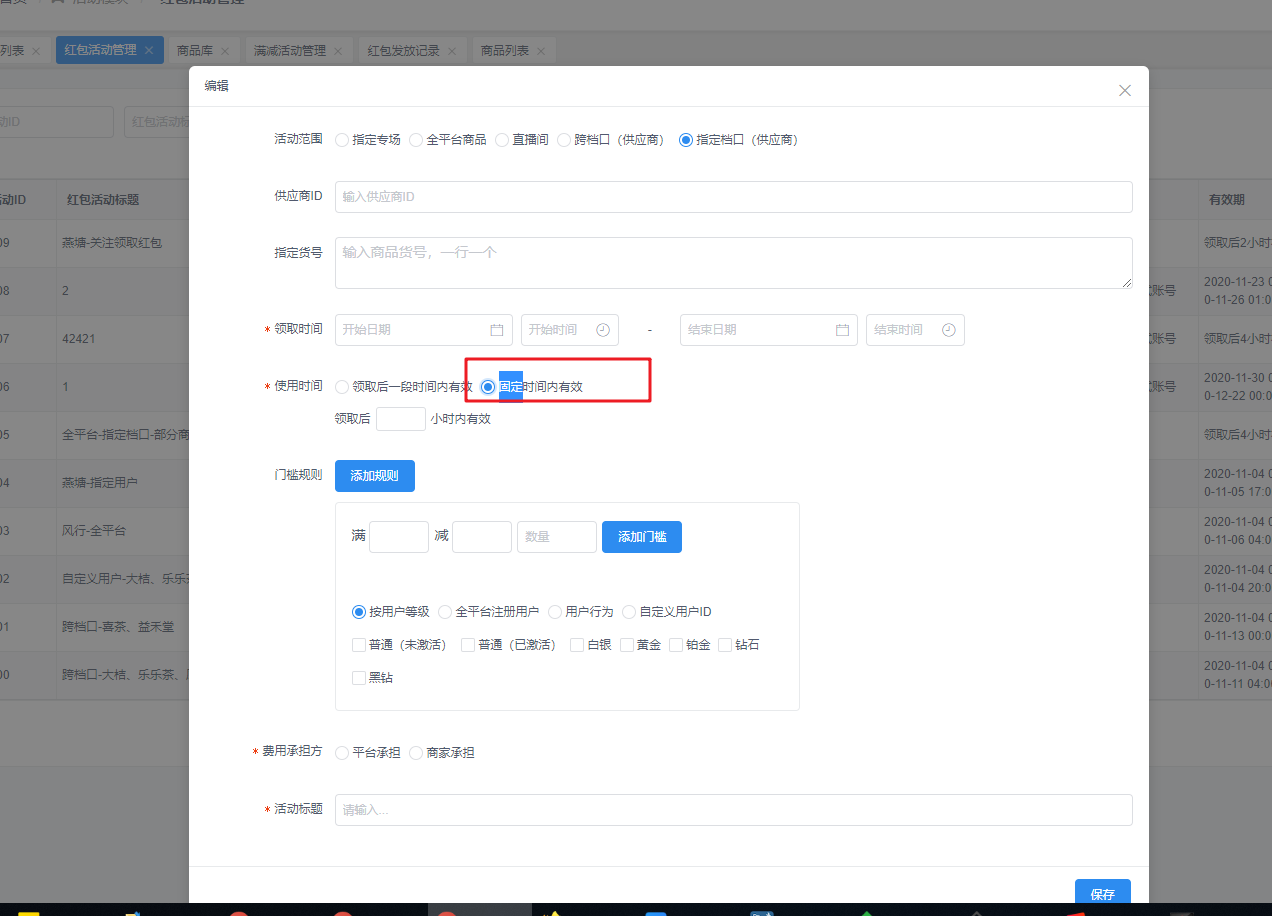Click table cell 42421
Image resolution: width=1272 pixels, height=916 pixels.
tap(78, 339)
